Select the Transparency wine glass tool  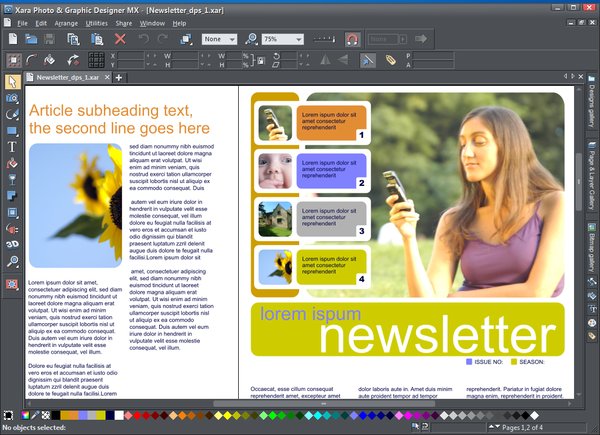[12, 179]
